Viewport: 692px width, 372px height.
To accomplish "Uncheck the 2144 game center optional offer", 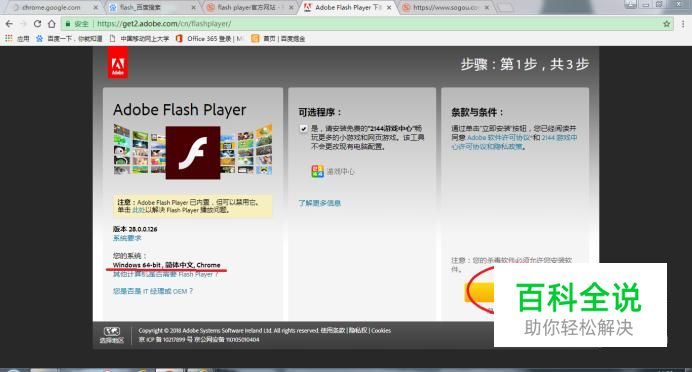I will tap(303, 129).
